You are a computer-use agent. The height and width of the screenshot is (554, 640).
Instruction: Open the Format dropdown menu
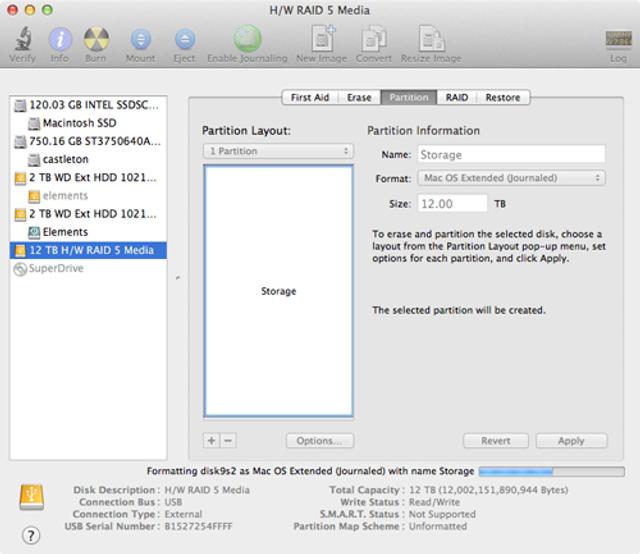coord(510,178)
